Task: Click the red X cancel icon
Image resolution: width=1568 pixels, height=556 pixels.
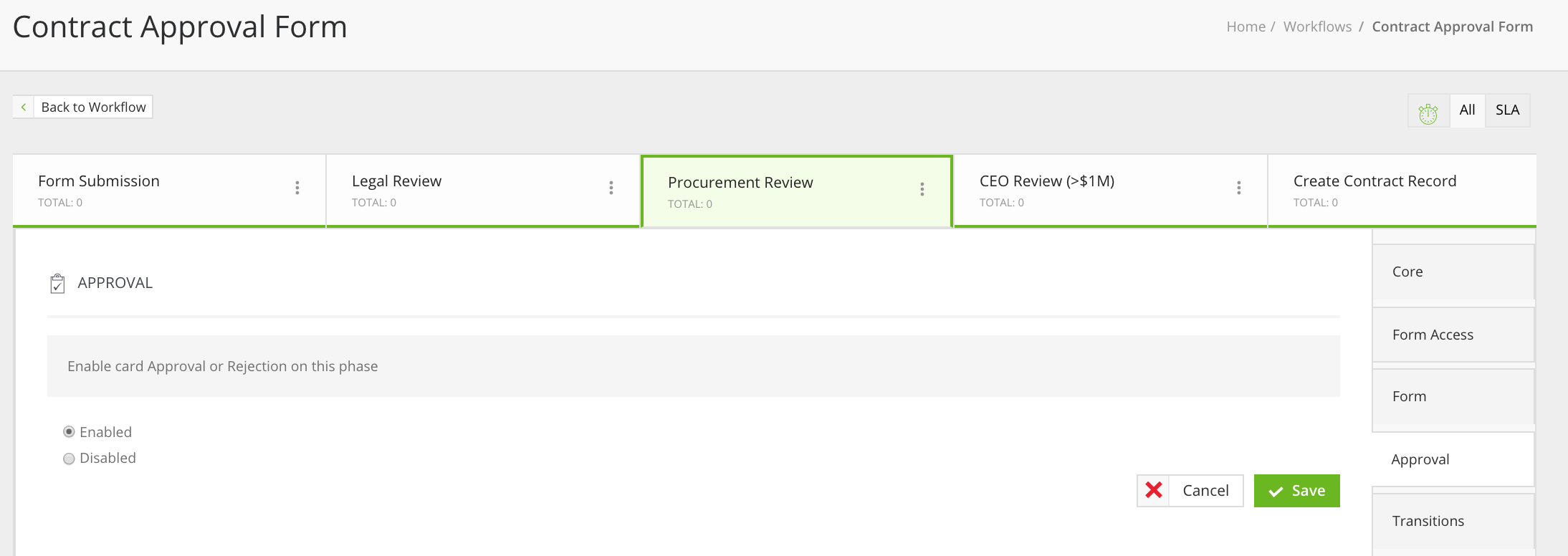Action: point(1154,491)
